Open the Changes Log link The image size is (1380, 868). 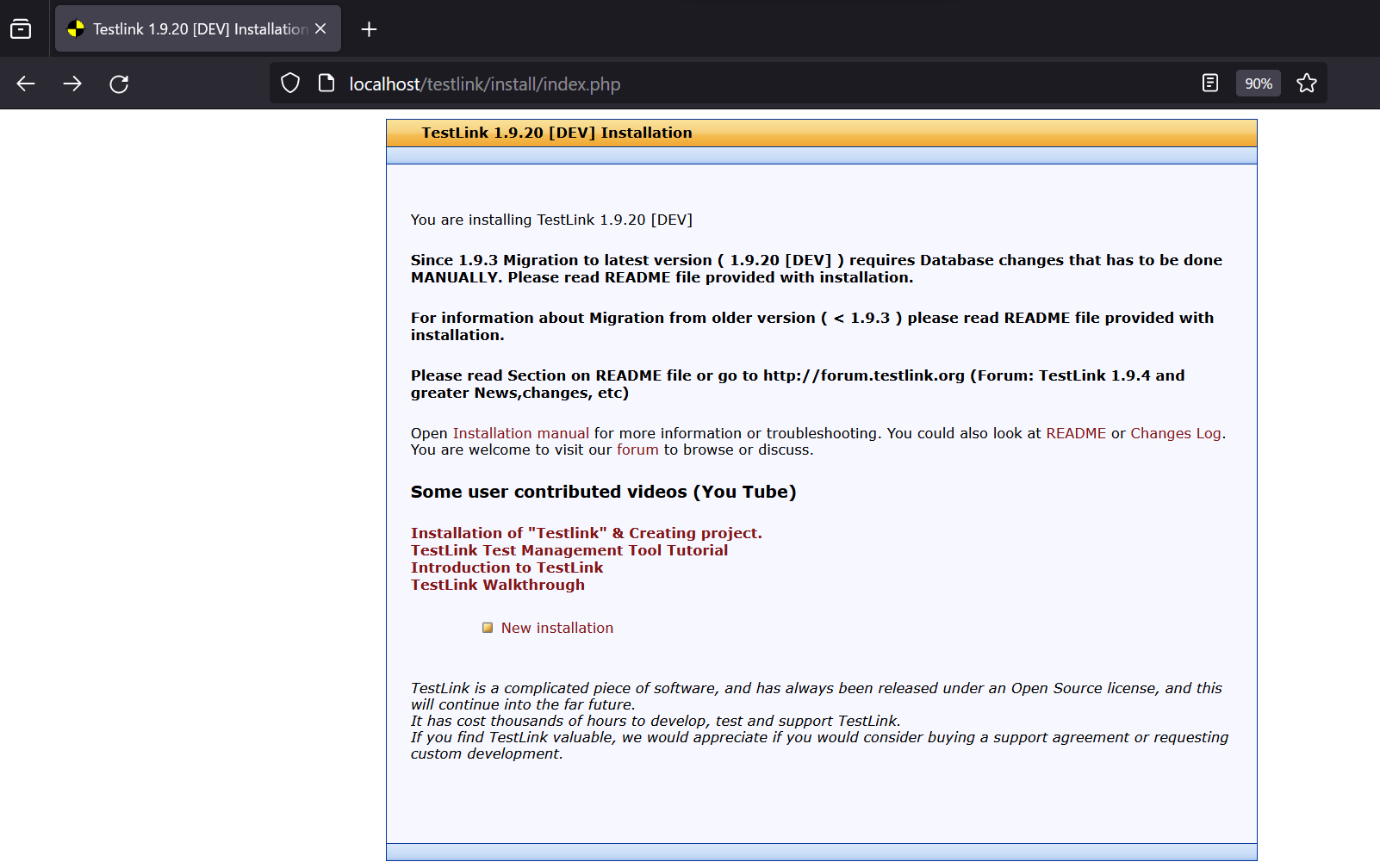(1176, 433)
